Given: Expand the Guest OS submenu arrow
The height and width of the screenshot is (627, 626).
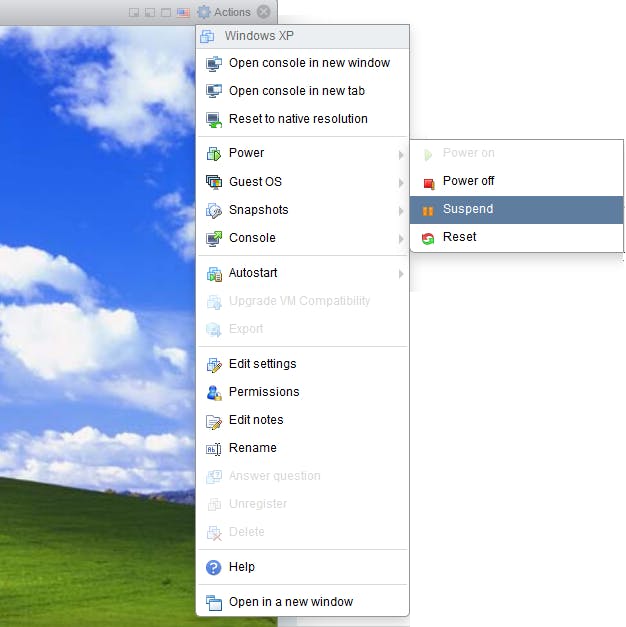Looking at the screenshot, I should pyautogui.click(x=401, y=183).
